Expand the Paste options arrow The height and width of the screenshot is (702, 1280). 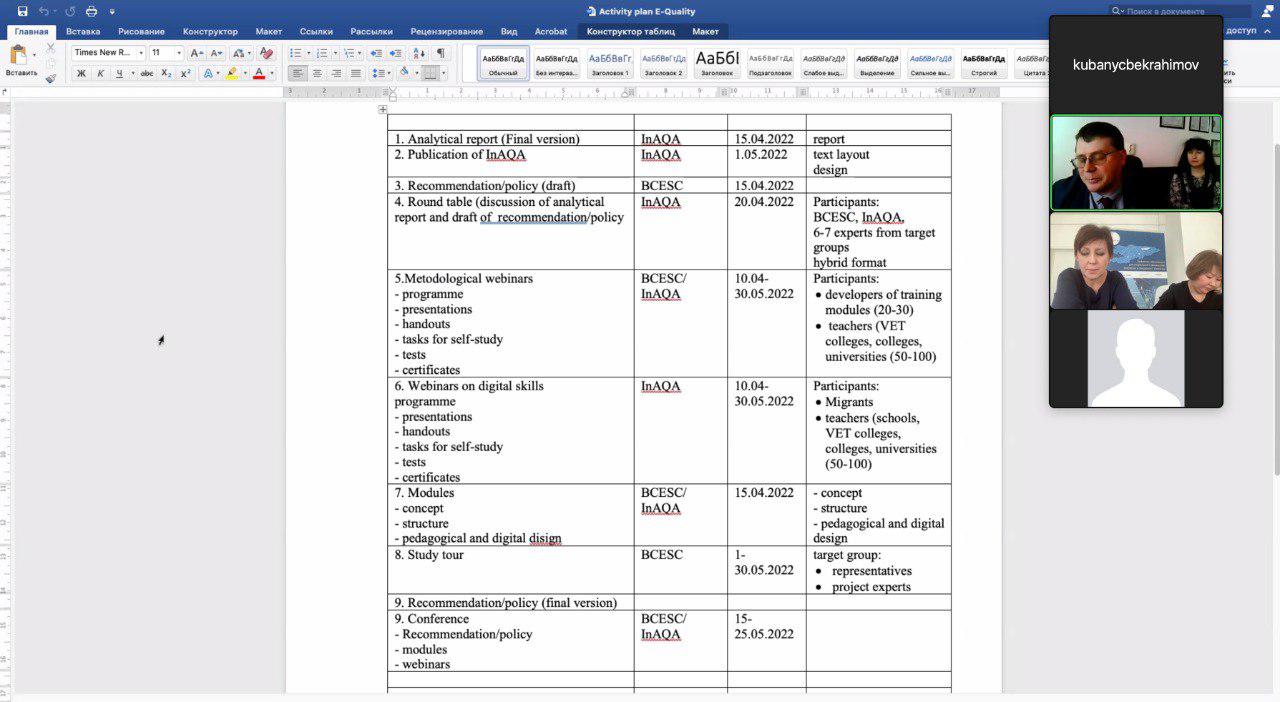coord(35,56)
